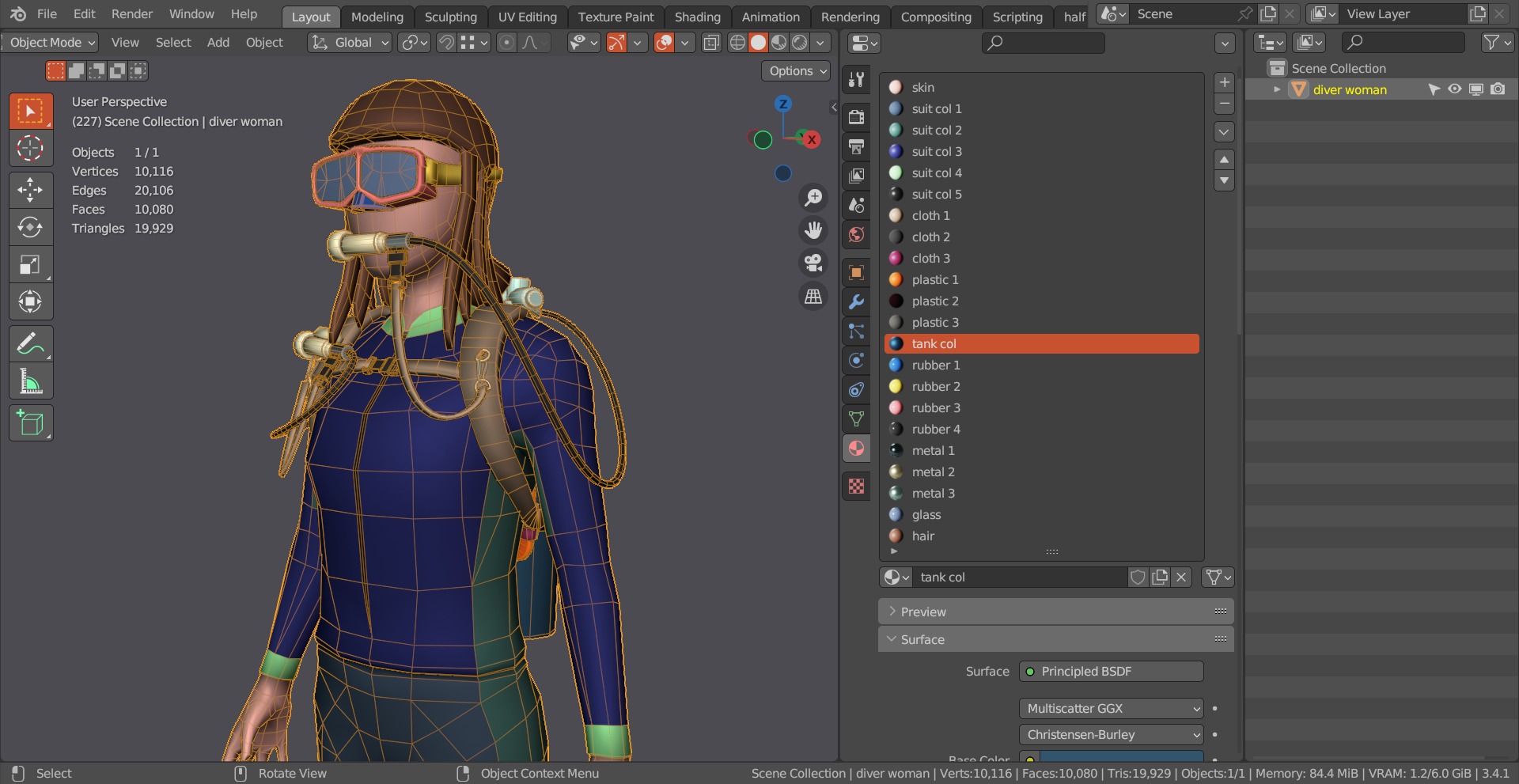Viewport: 1519px width, 784px height.
Task: Open the Object Constraints properties tab
Action: 857,390
